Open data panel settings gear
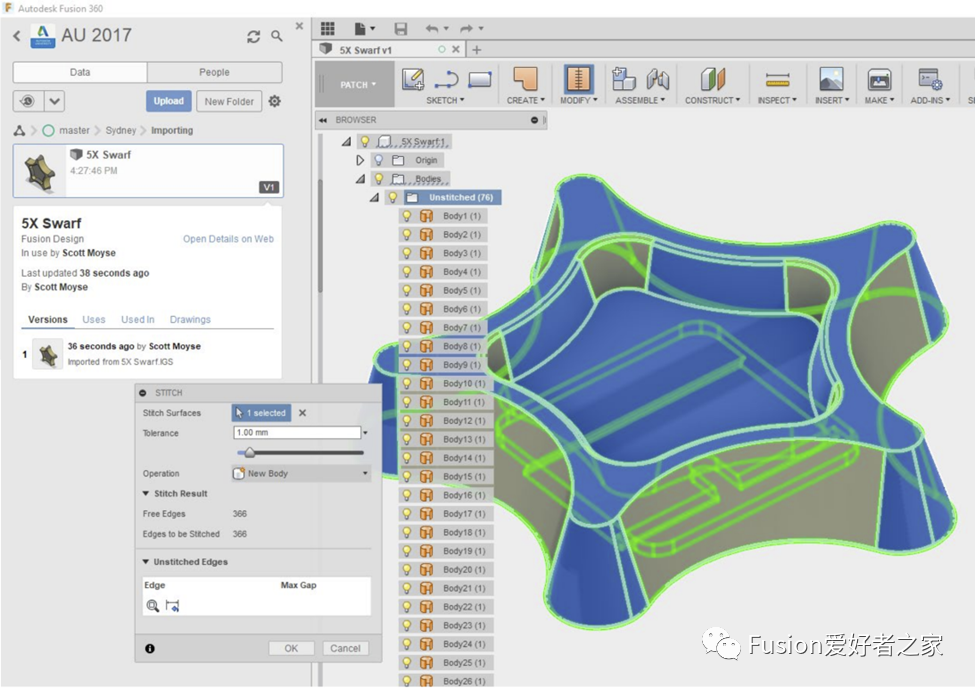The width and height of the screenshot is (975, 688). 275,101
